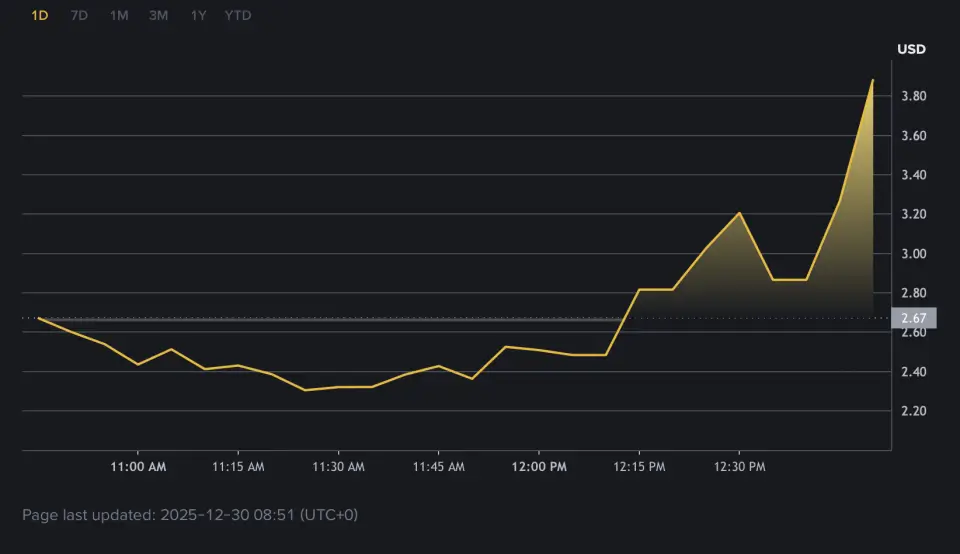
Task: Click the 3.20 price axis value
Action: [x=913, y=214]
